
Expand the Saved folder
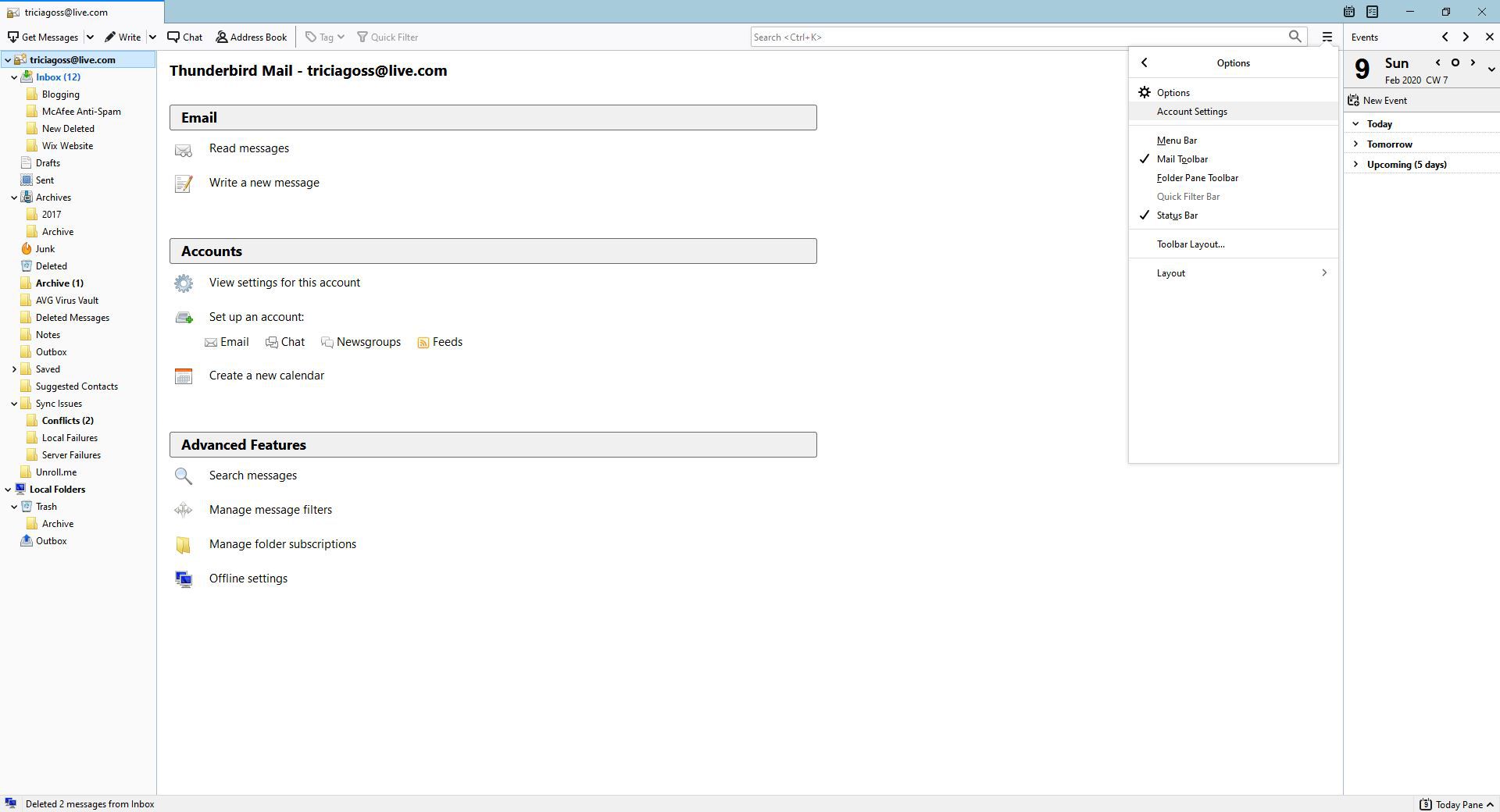(14, 369)
